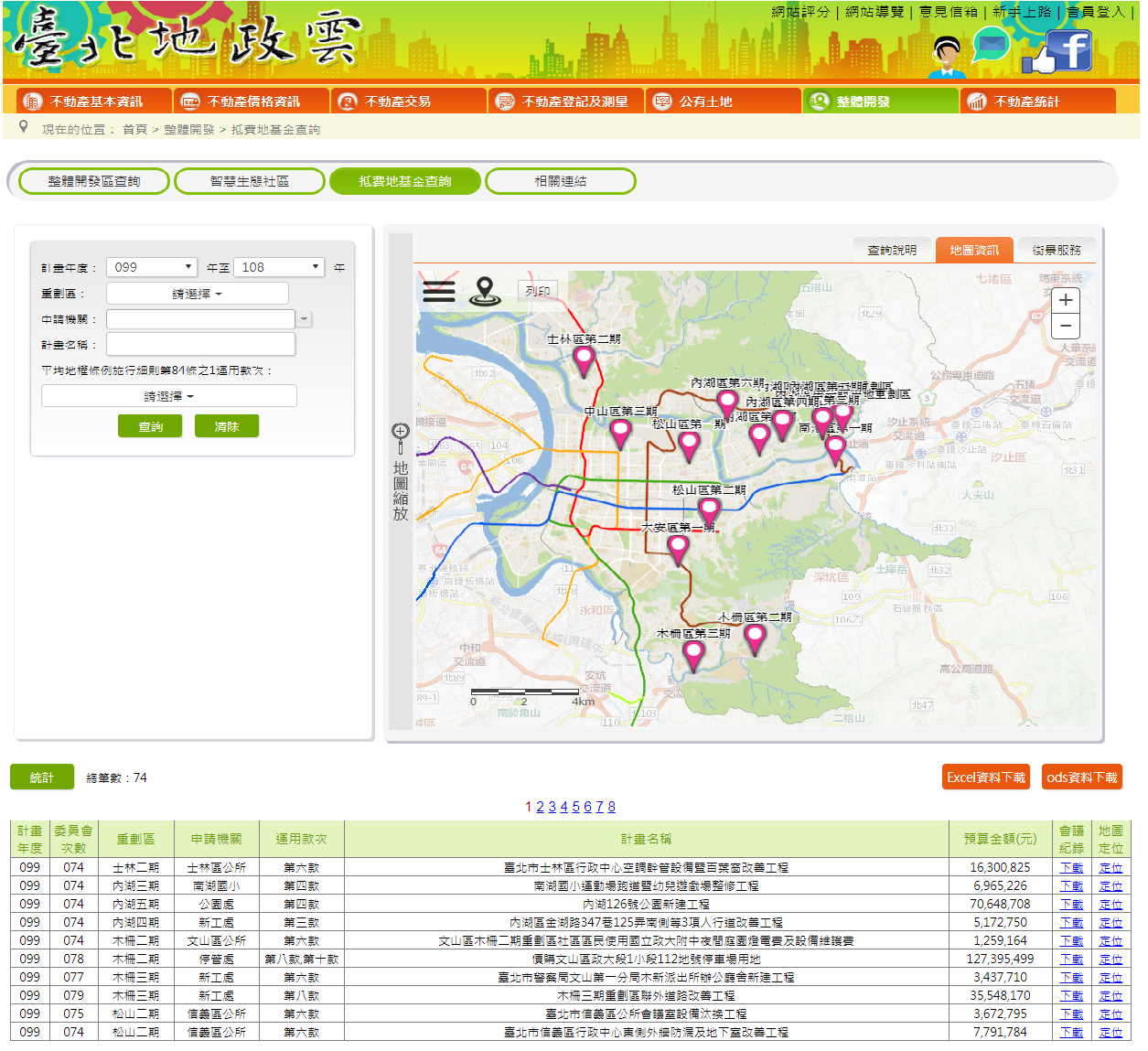This screenshot has height=1051, width=1148.
Task: Open the 公有土地 menu
Action: point(705,102)
